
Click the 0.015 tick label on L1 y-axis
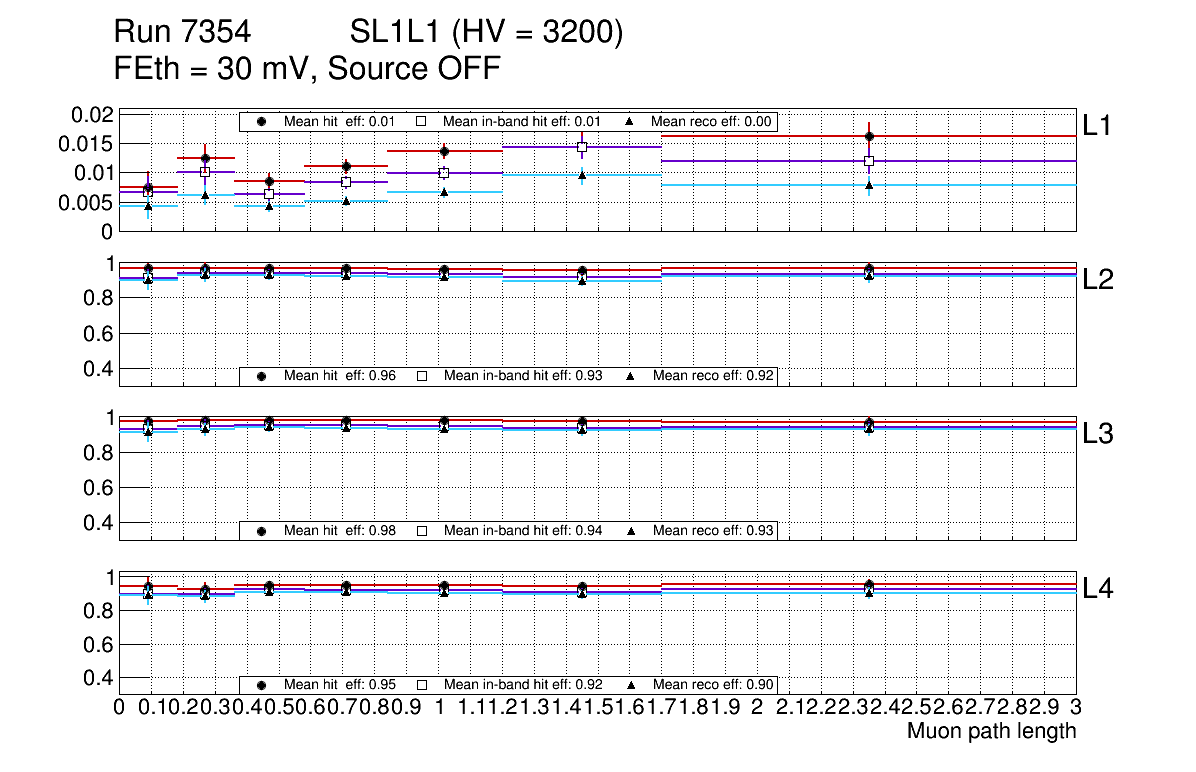94,144
